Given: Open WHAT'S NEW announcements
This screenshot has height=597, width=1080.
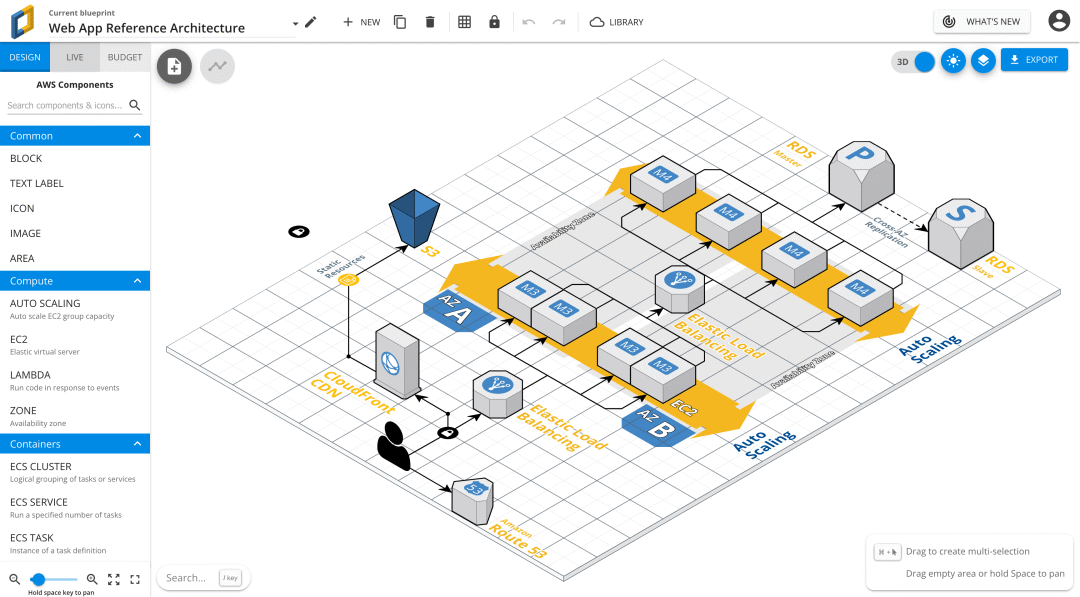Looking at the screenshot, I should [982, 21].
